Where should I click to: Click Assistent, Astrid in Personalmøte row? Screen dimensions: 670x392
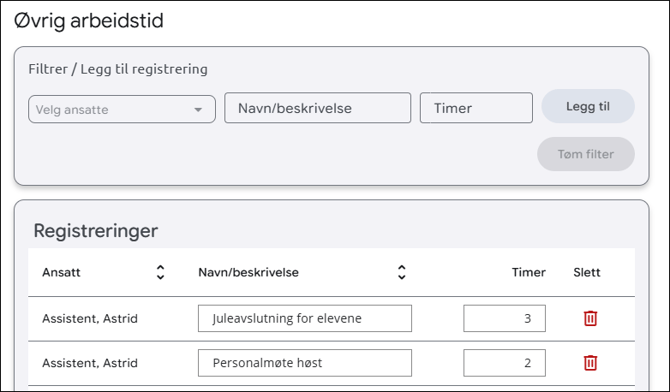(90, 363)
